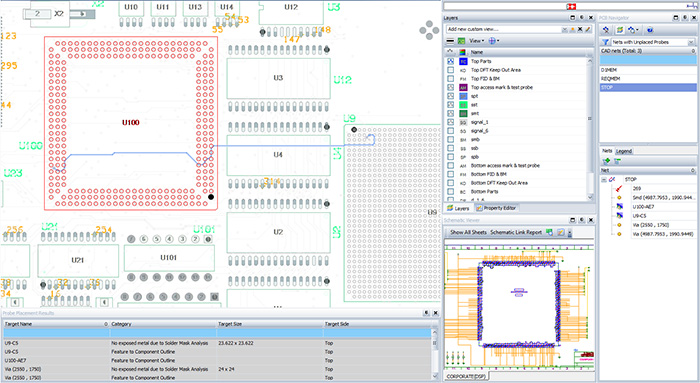Click the pin icon of Schematic Viewer panel
The image size is (700, 383).
[x=582, y=220]
